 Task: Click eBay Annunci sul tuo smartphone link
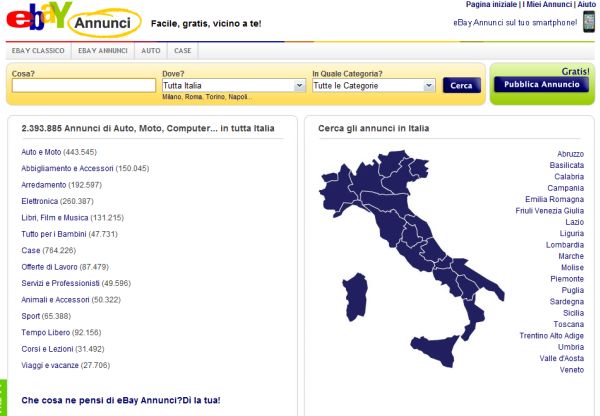515,23
